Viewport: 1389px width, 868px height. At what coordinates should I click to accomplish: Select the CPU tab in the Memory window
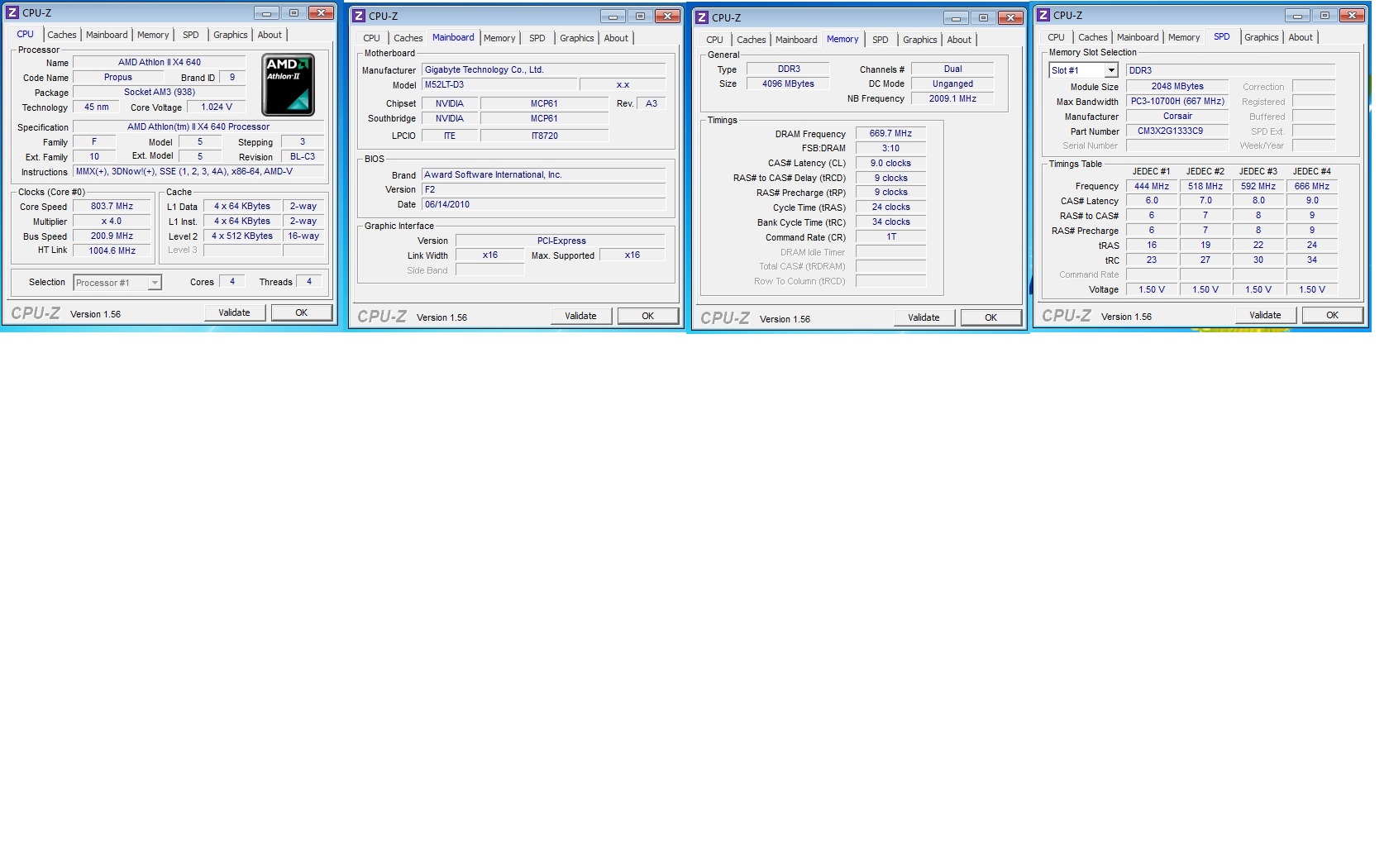tap(715, 40)
